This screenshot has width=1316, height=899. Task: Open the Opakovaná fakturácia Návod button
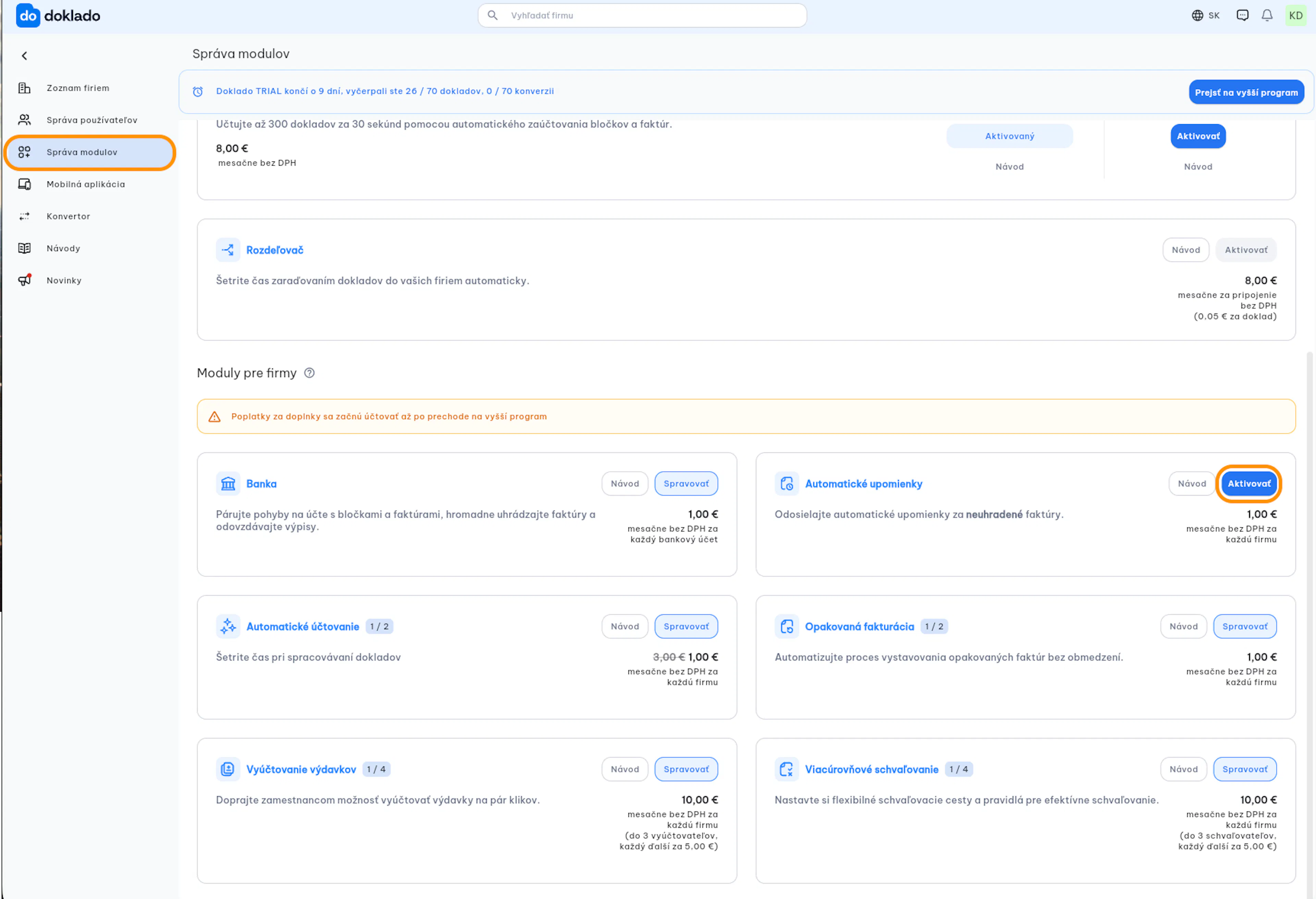click(x=1183, y=626)
